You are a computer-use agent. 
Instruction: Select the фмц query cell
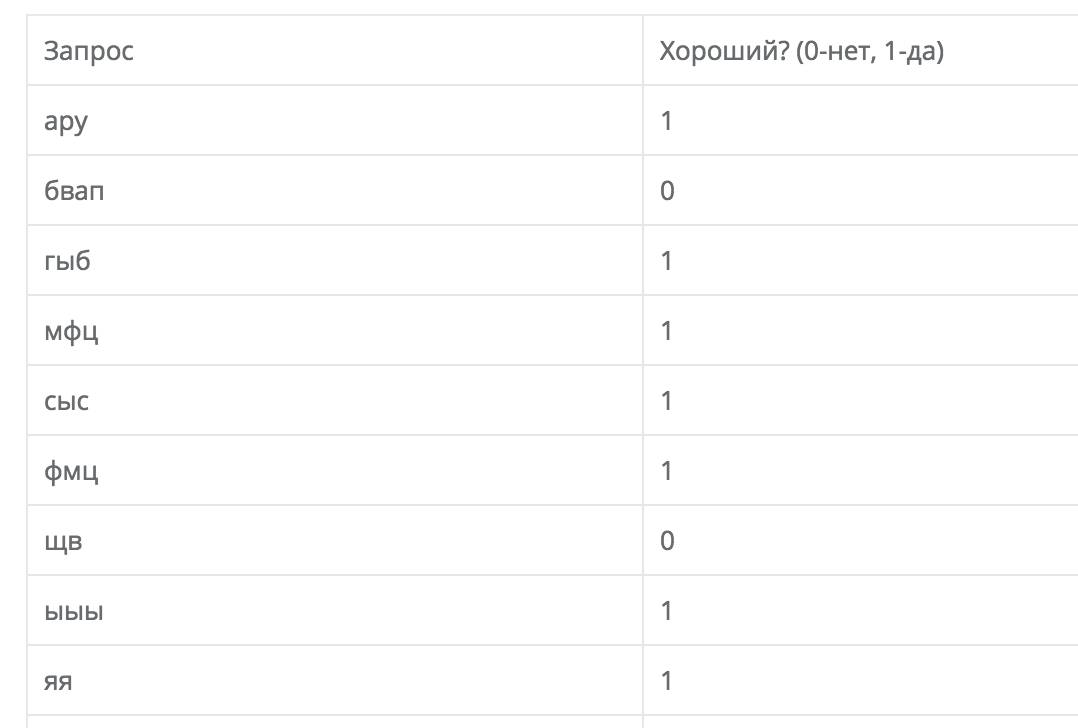(72, 471)
